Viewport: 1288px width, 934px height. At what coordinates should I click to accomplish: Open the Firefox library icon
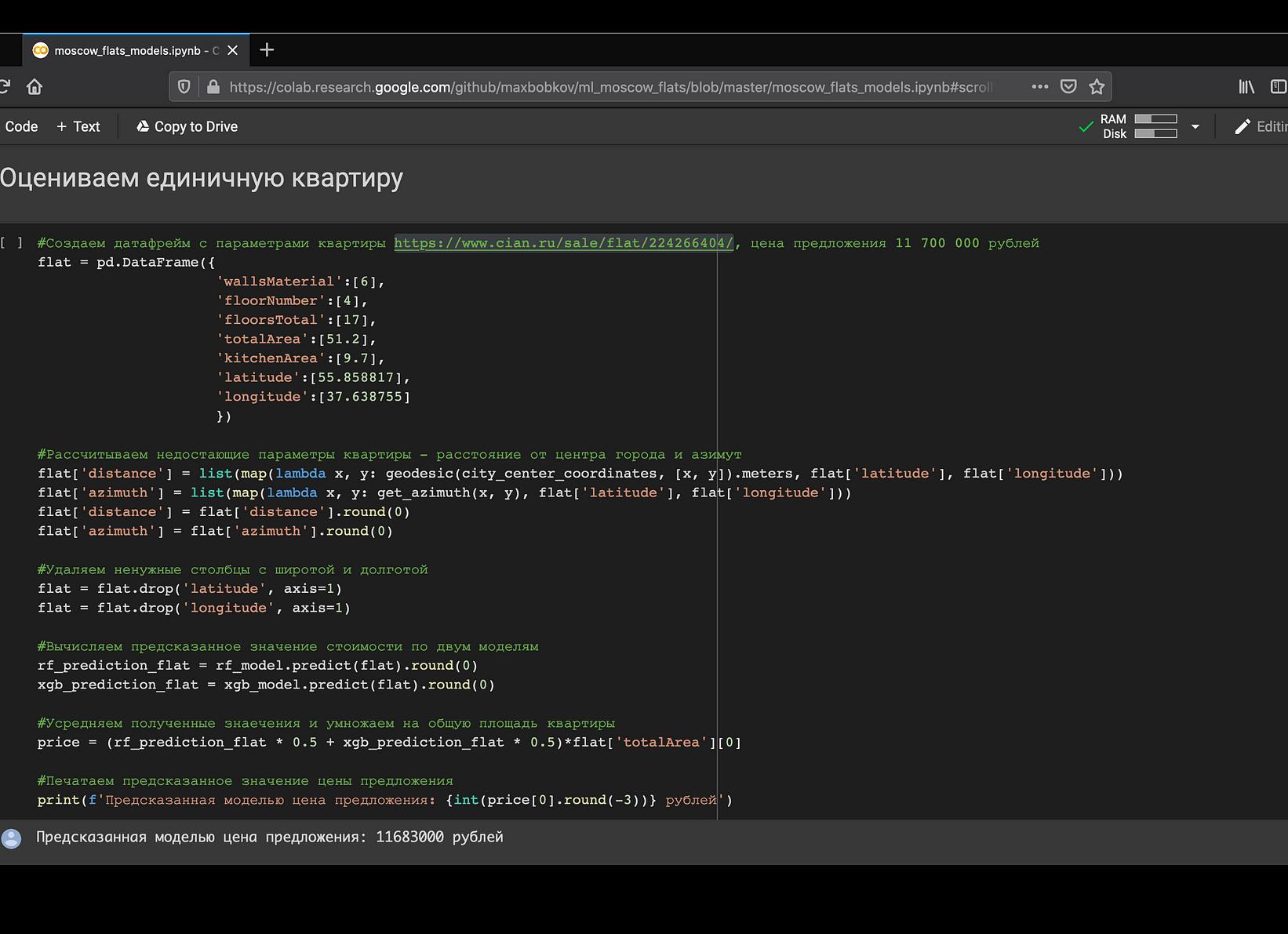[x=1246, y=87]
